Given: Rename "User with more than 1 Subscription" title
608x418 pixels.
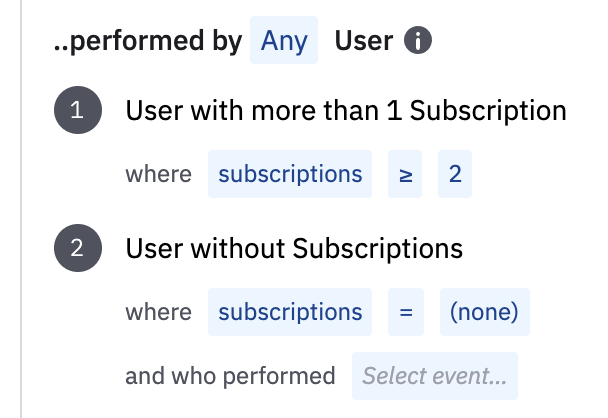Looking at the screenshot, I should [x=346, y=111].
